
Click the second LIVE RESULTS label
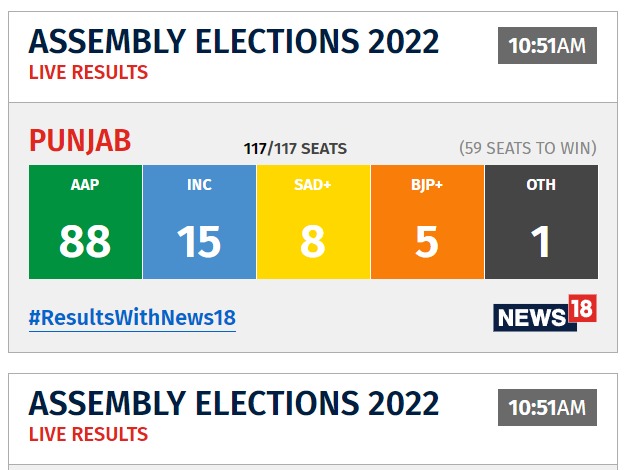coord(88,434)
